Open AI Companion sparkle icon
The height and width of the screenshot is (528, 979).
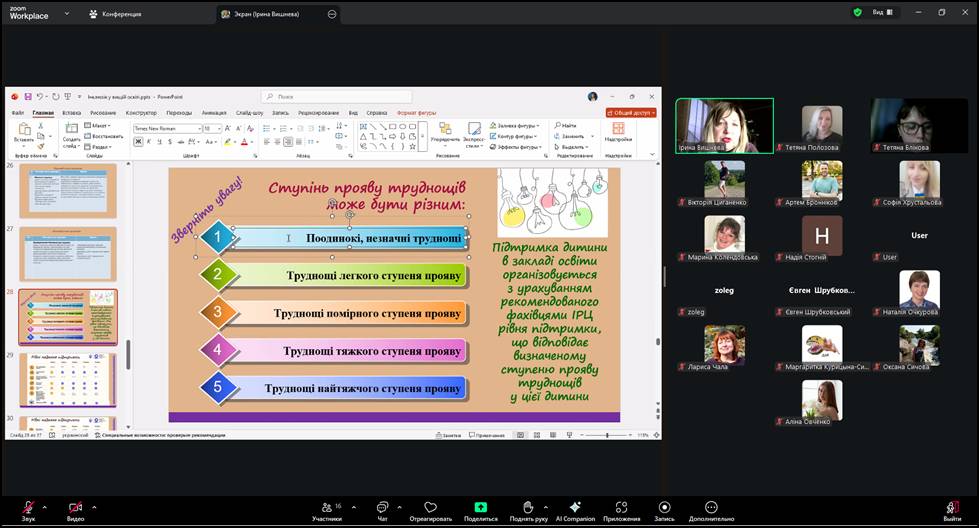pos(575,507)
